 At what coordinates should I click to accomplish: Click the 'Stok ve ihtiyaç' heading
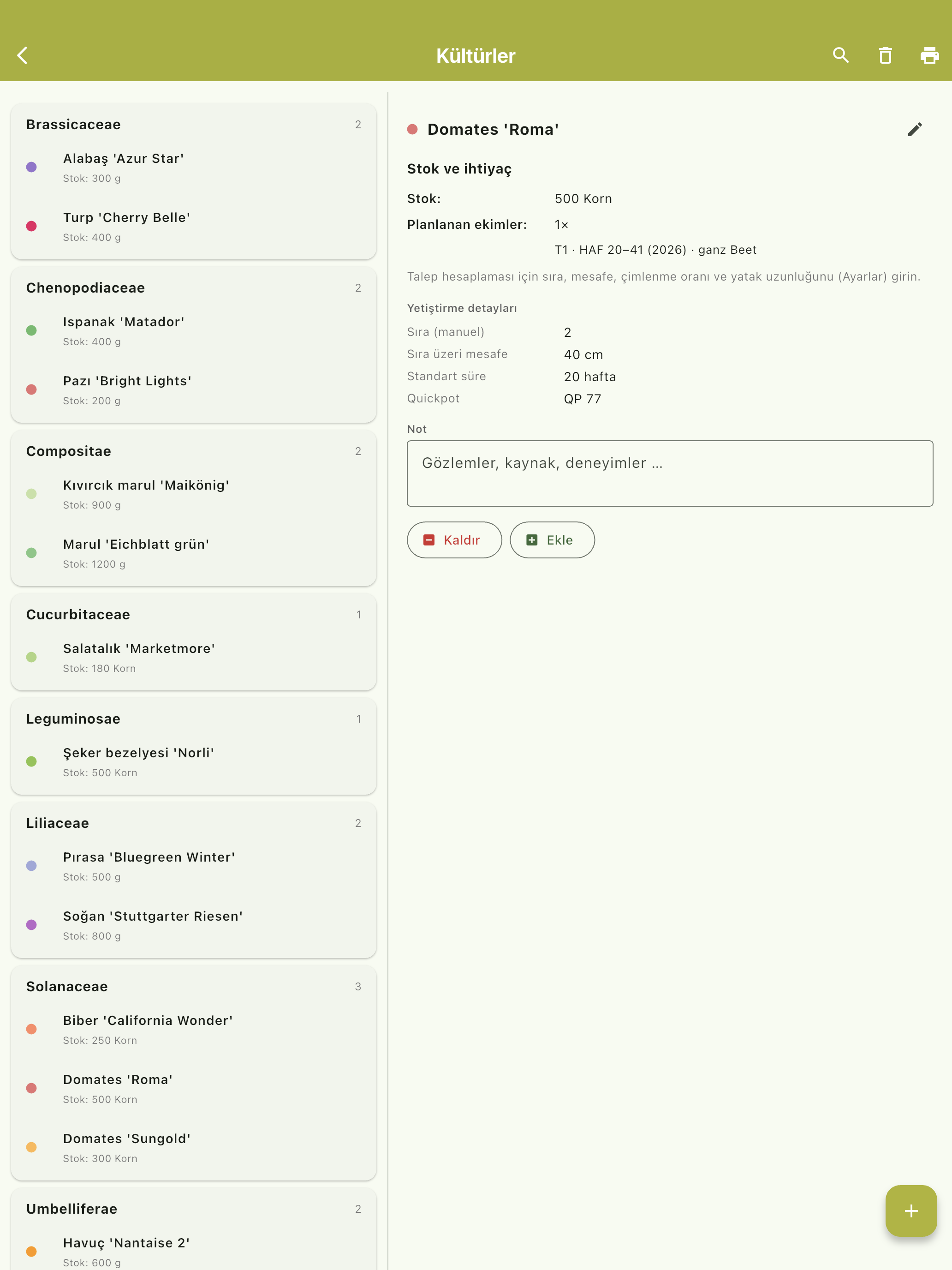(x=459, y=169)
